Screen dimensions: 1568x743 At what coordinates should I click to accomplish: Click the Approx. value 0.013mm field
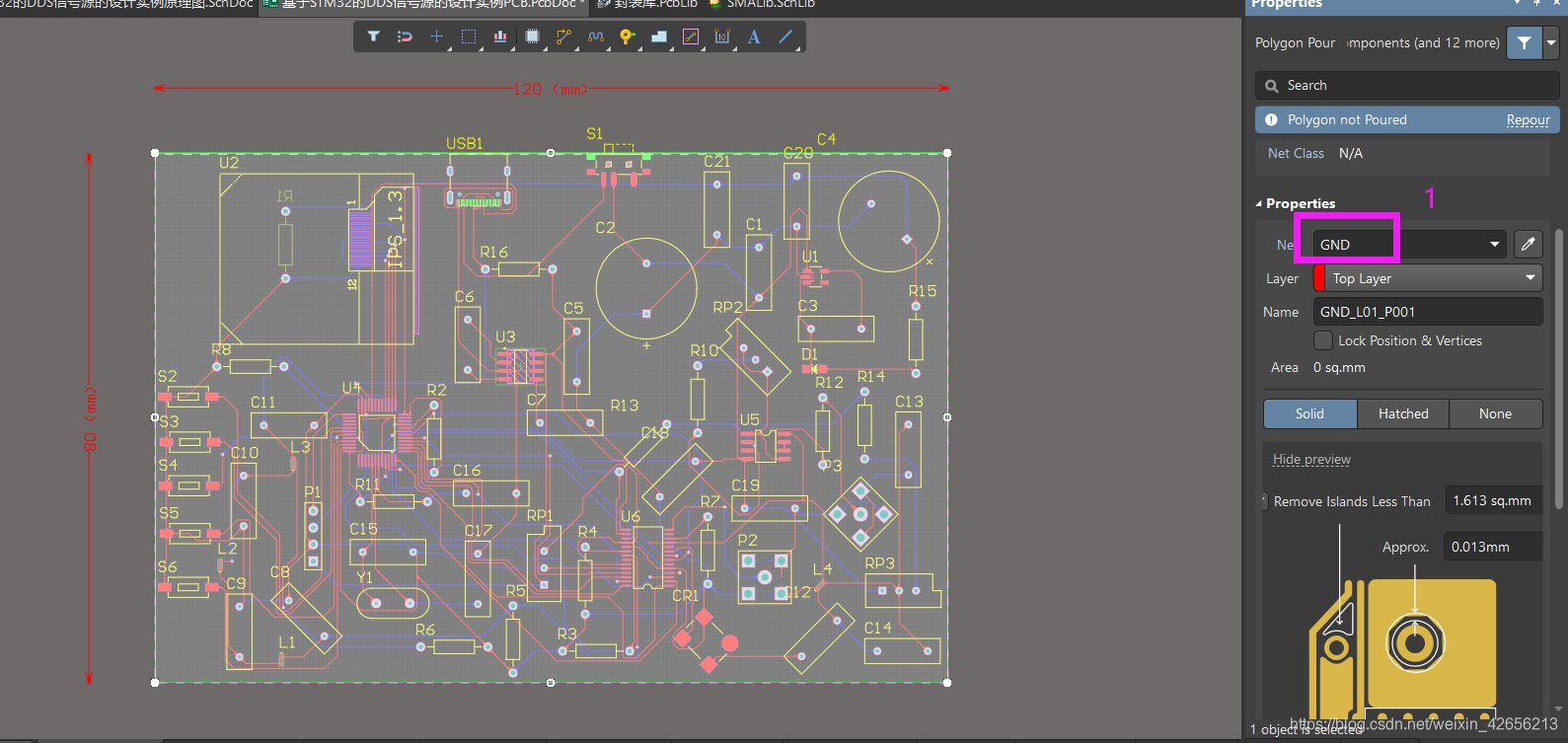(1493, 547)
